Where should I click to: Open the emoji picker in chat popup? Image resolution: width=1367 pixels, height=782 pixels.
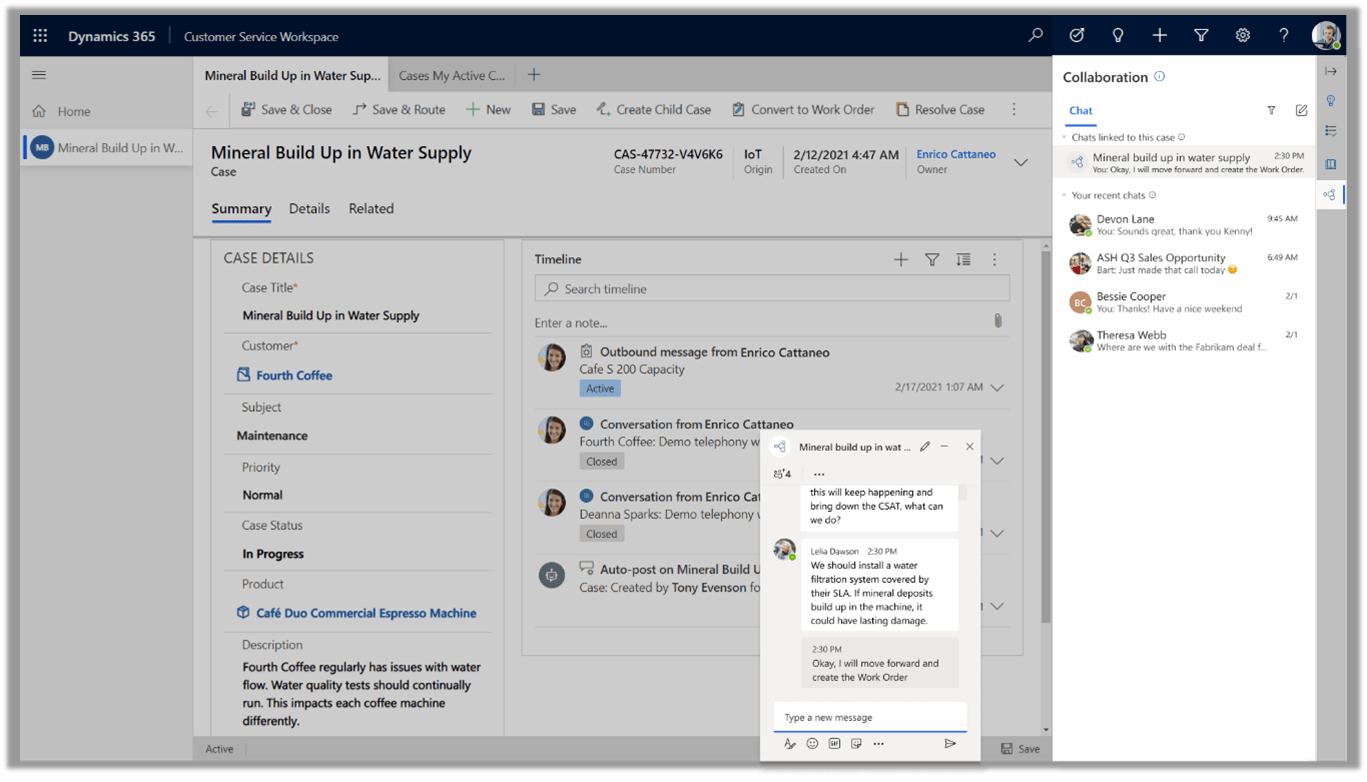click(812, 744)
